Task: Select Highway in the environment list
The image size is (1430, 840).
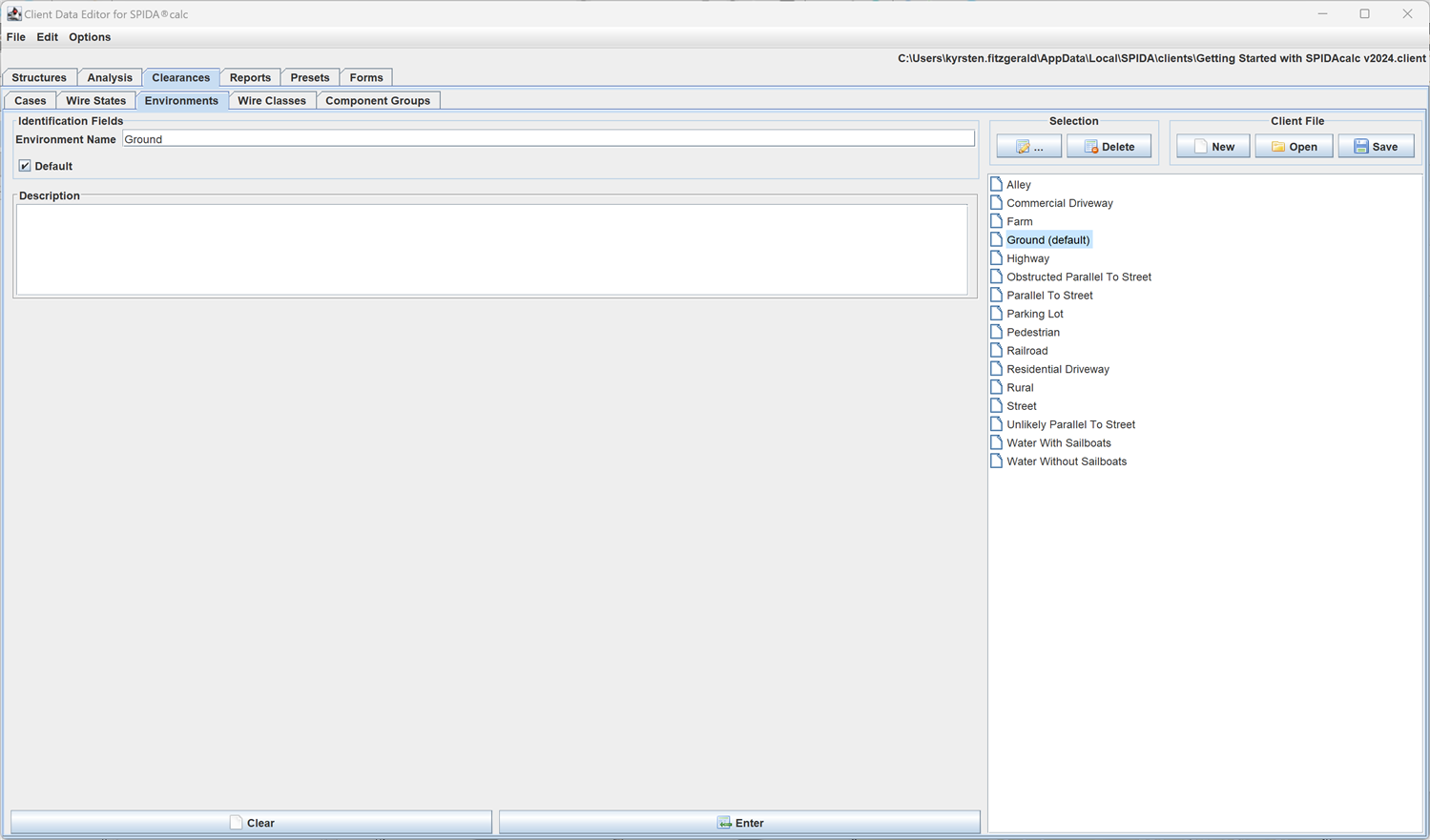Action: (1027, 258)
